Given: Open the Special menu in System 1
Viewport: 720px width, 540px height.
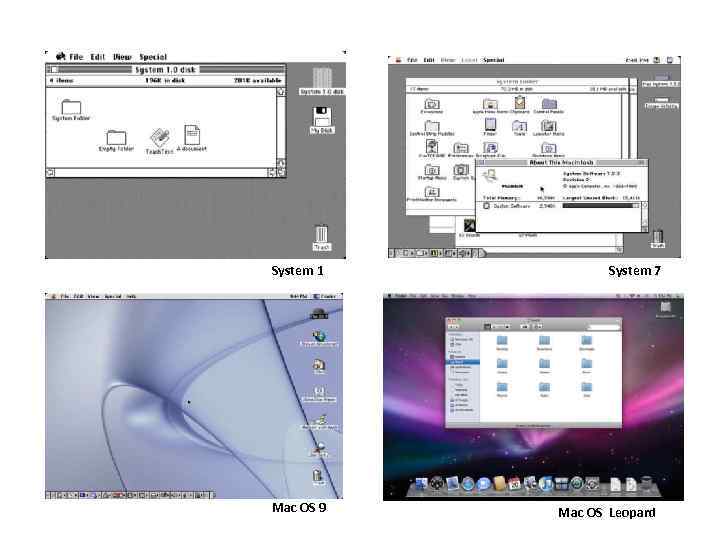Looking at the screenshot, I should (153, 57).
